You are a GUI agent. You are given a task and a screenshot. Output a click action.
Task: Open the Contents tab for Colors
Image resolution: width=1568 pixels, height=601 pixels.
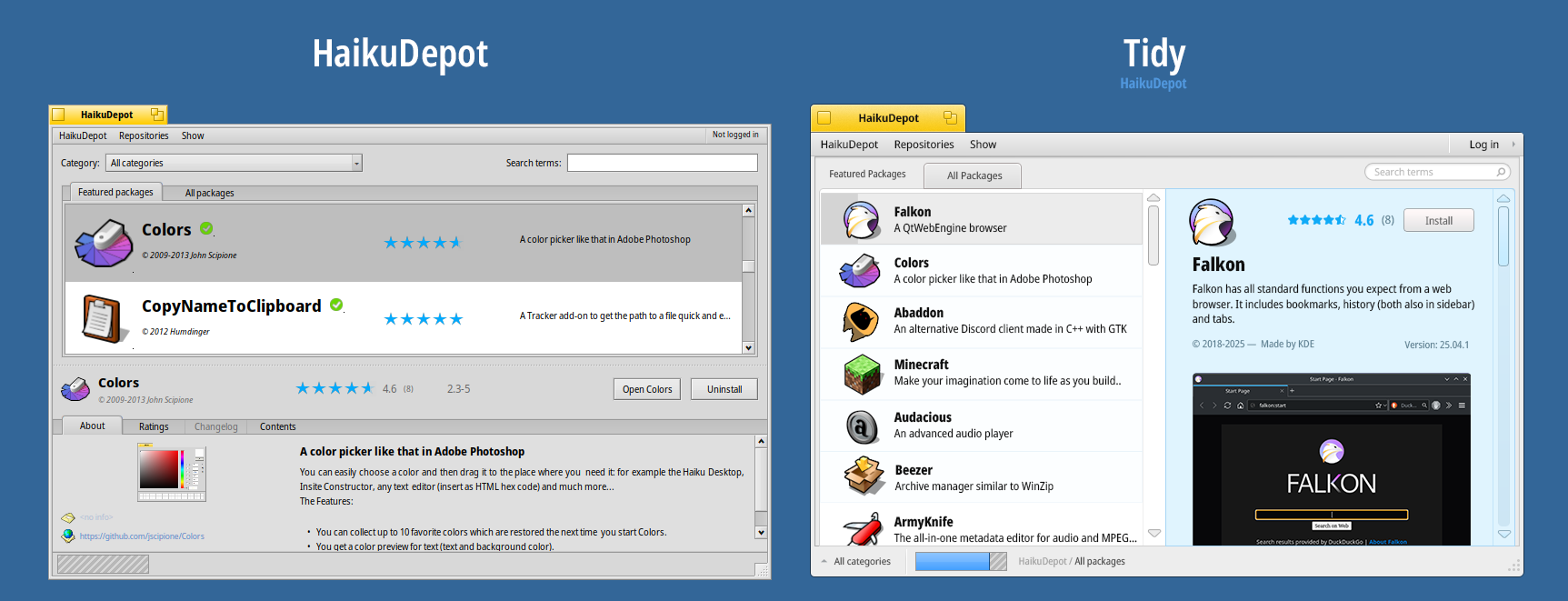click(x=277, y=426)
